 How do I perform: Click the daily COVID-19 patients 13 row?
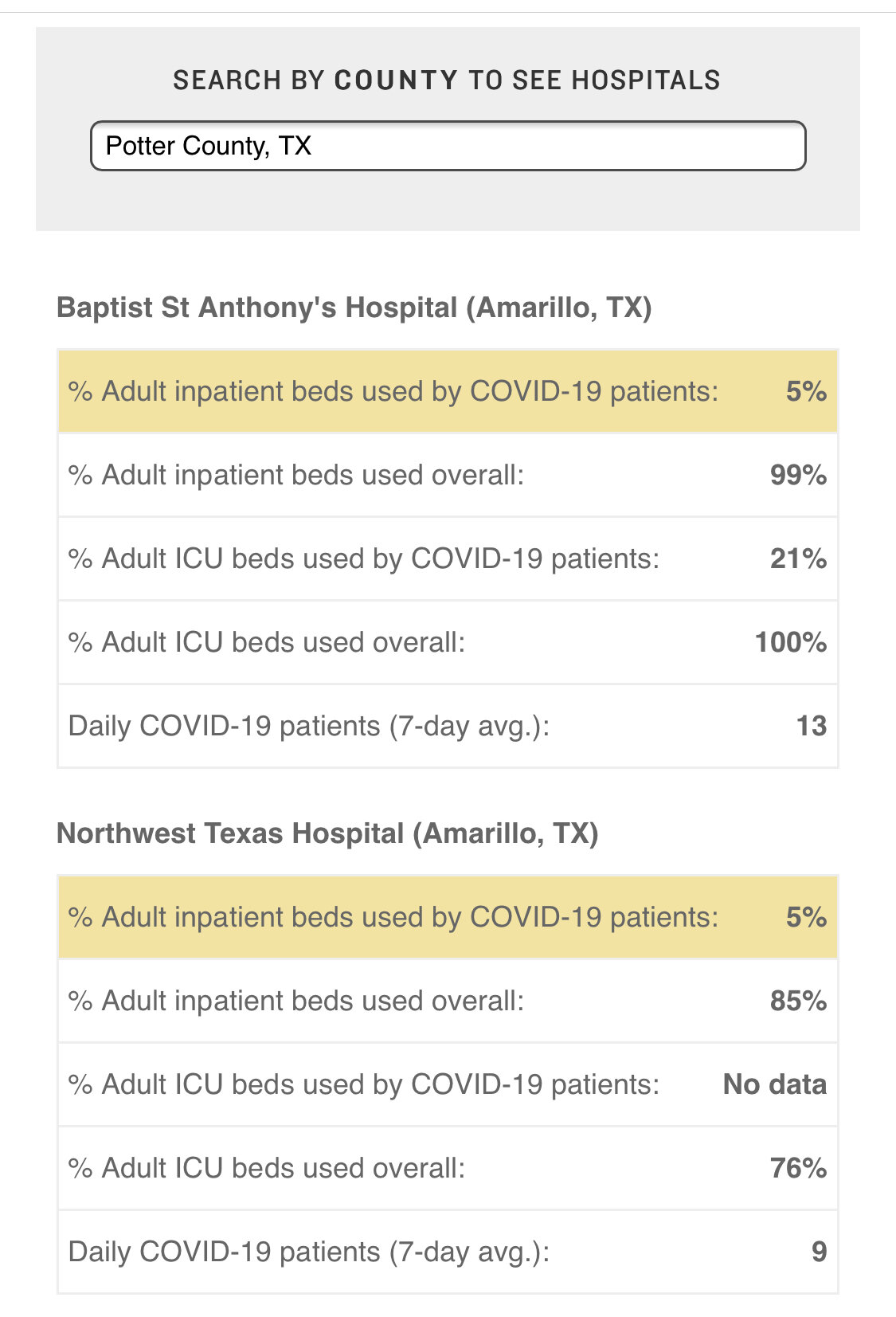tap(448, 726)
